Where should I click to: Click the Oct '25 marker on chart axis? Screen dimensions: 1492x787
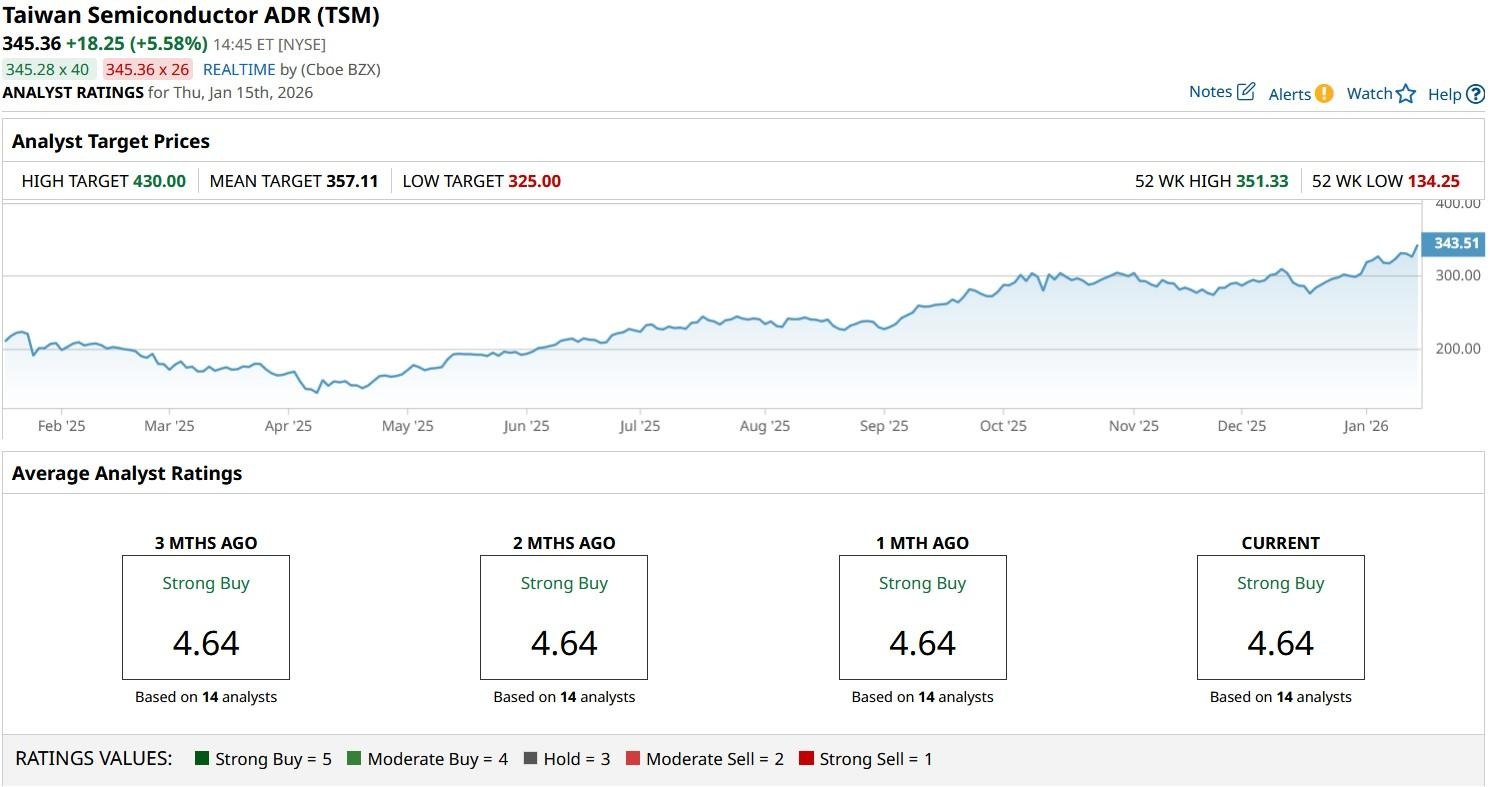pyautogui.click(x=1003, y=426)
